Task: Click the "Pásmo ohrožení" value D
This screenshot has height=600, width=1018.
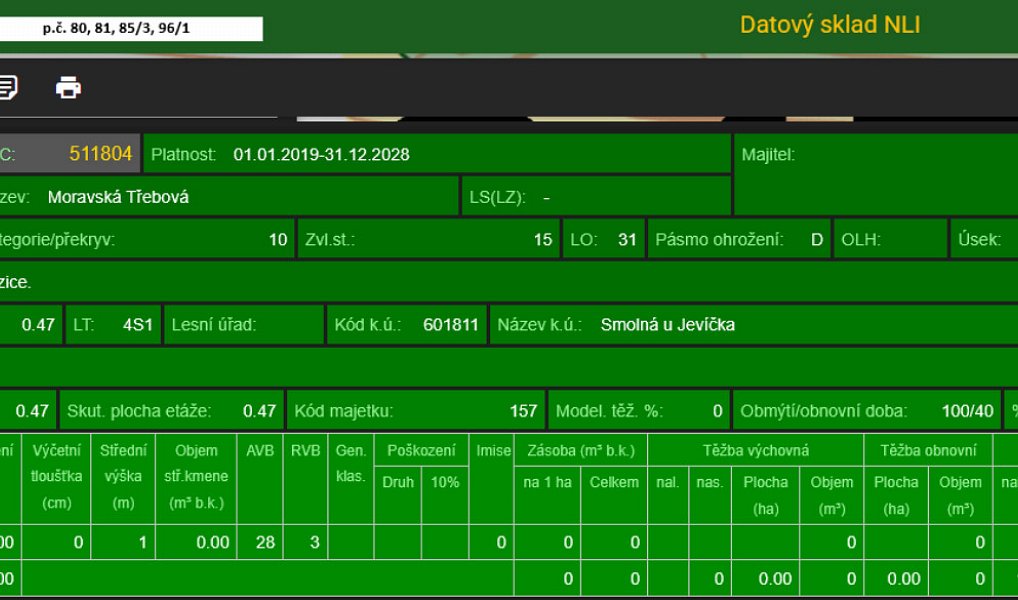Action: [817, 240]
